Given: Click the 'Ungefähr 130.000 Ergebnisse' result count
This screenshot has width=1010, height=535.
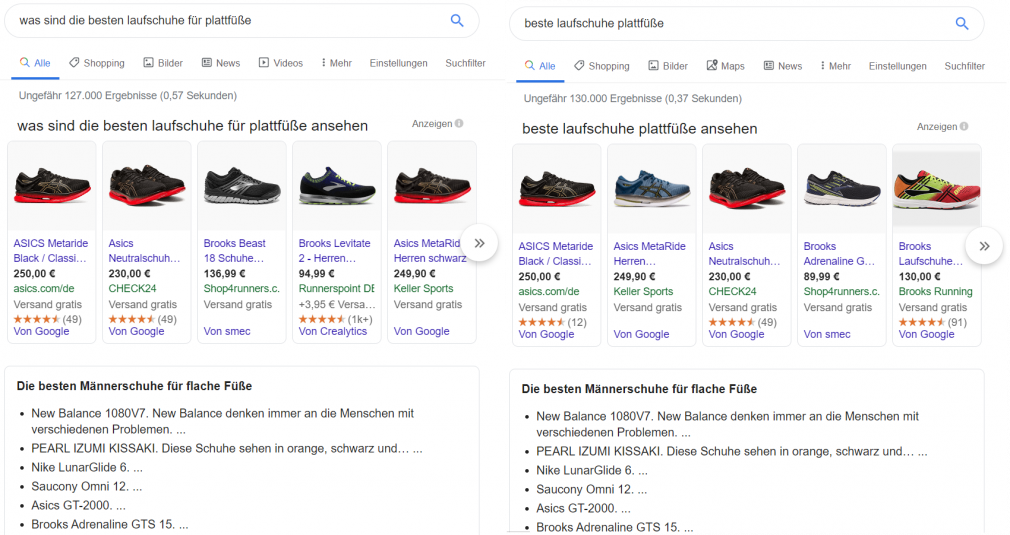Looking at the screenshot, I should pyautogui.click(x=633, y=99).
